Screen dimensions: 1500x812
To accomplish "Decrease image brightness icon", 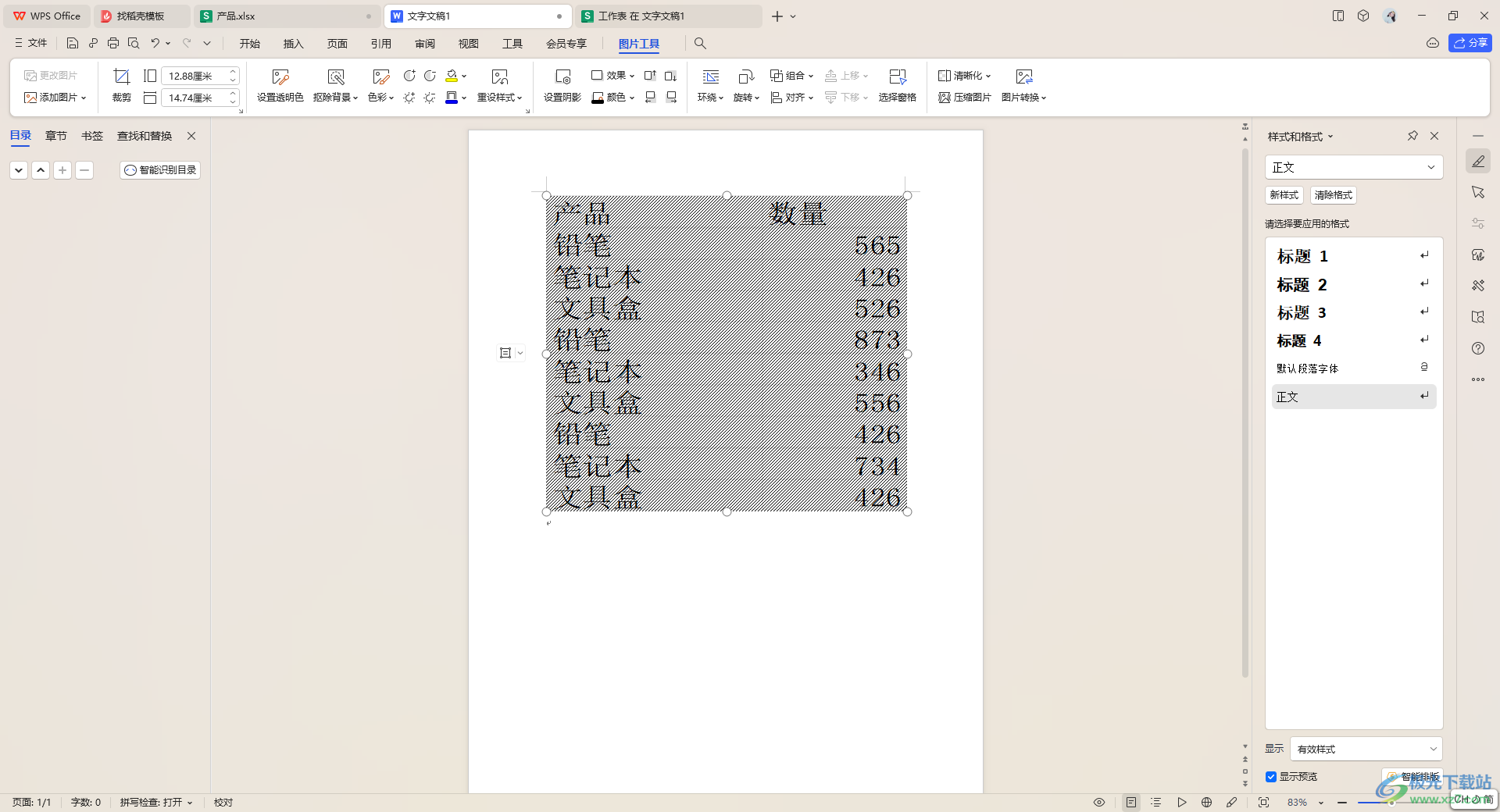I will tap(430, 98).
